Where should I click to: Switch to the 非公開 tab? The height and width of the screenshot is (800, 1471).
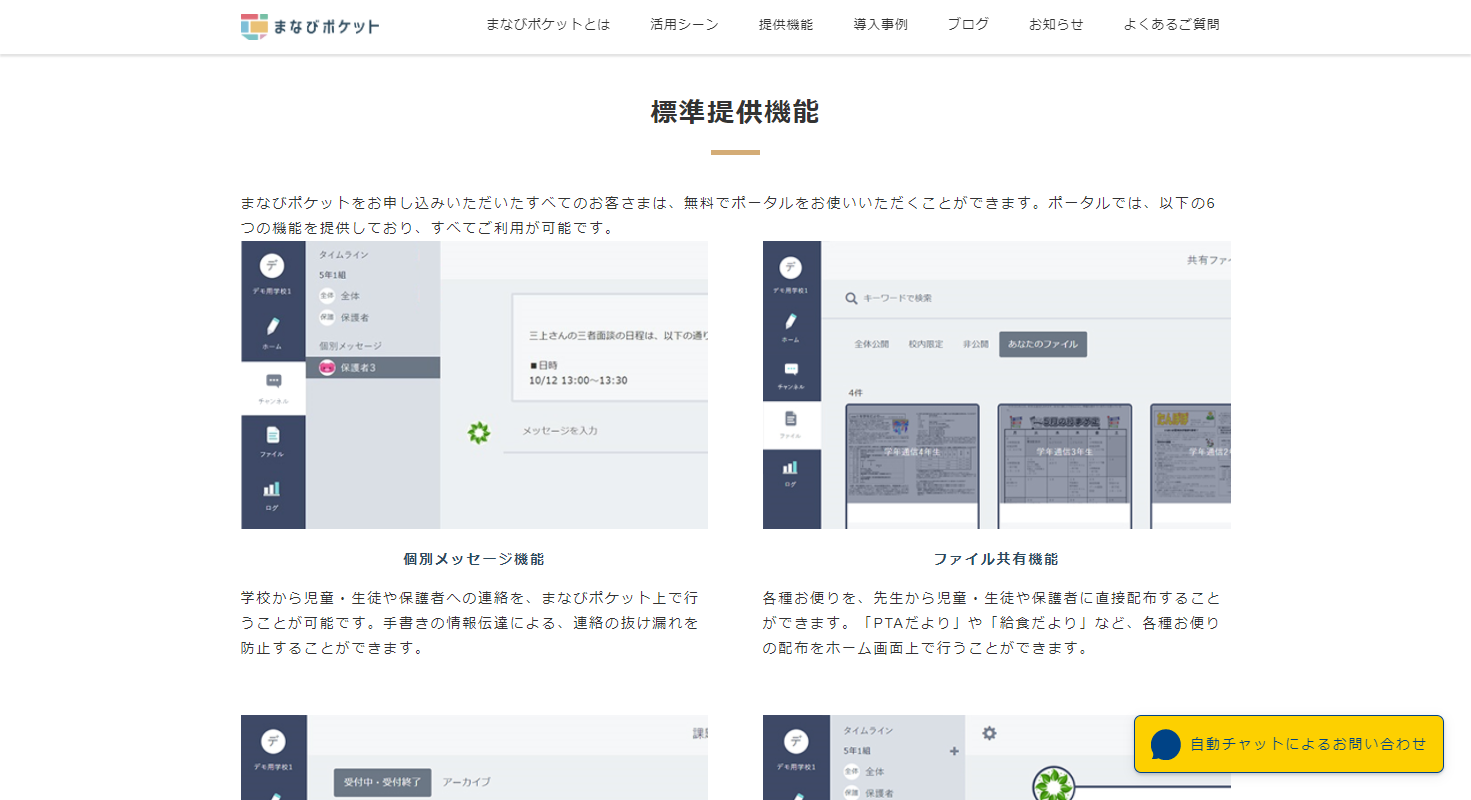point(975,344)
